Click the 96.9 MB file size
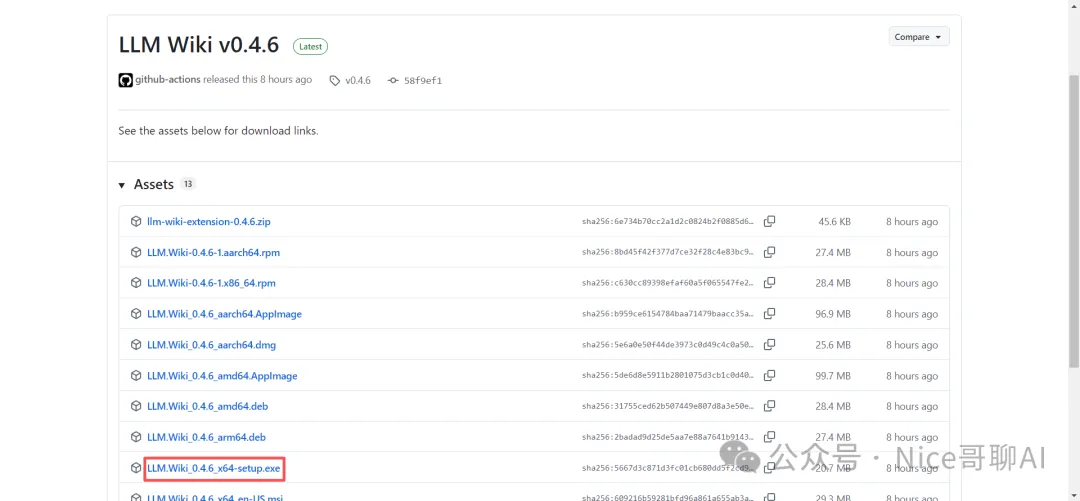Image resolution: width=1080 pixels, height=501 pixels. 833,314
